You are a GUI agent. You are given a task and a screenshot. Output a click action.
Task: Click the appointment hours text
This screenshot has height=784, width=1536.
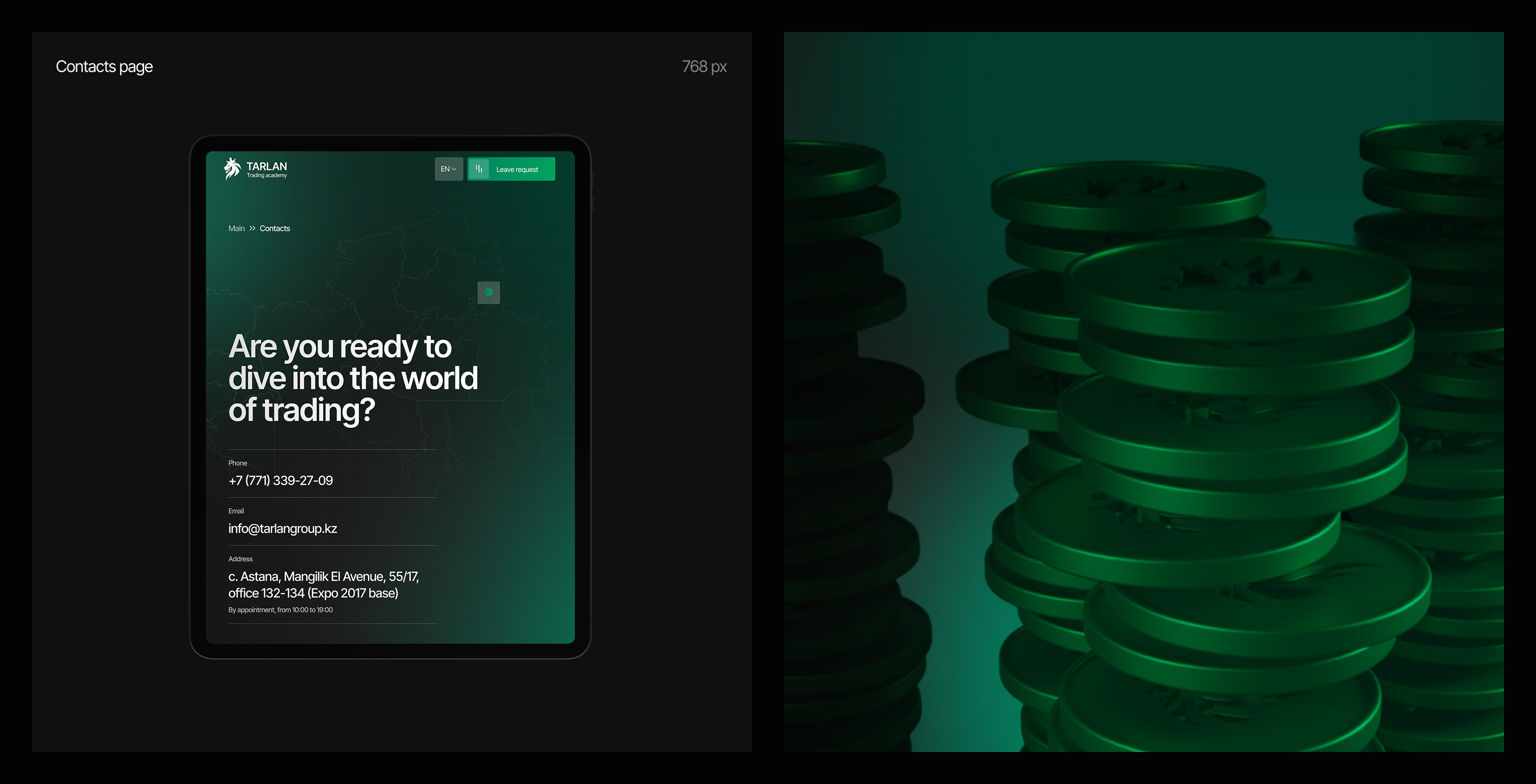280,610
